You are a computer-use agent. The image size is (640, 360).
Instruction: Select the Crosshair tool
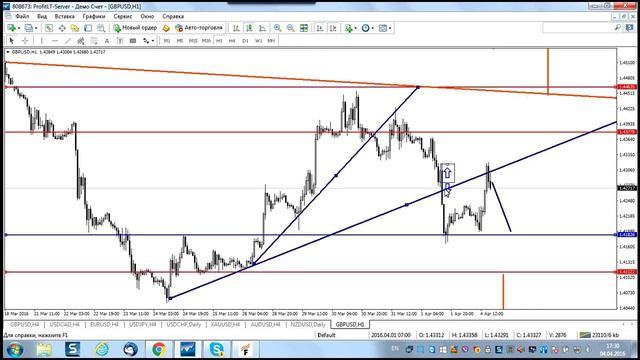pyautogui.click(x=25, y=40)
